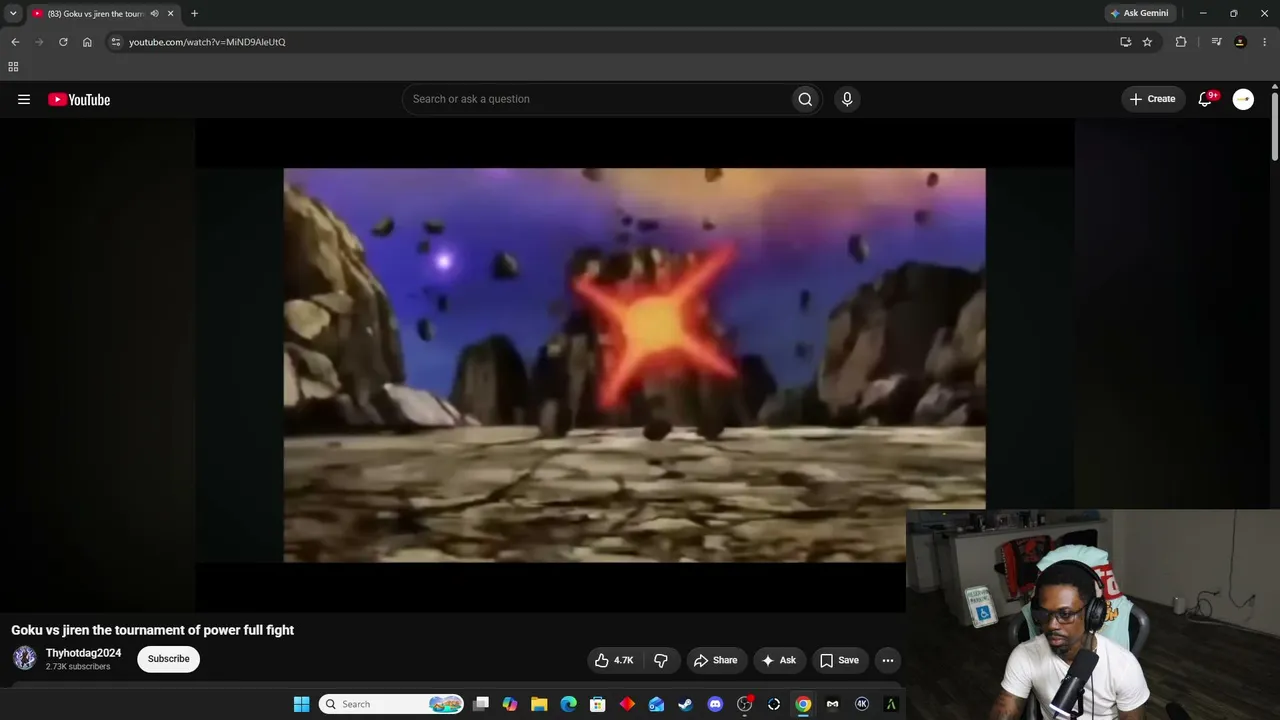Viewport: 1280px width, 720px height.
Task: Click the Windows taskbar search box
Action: tap(392, 704)
